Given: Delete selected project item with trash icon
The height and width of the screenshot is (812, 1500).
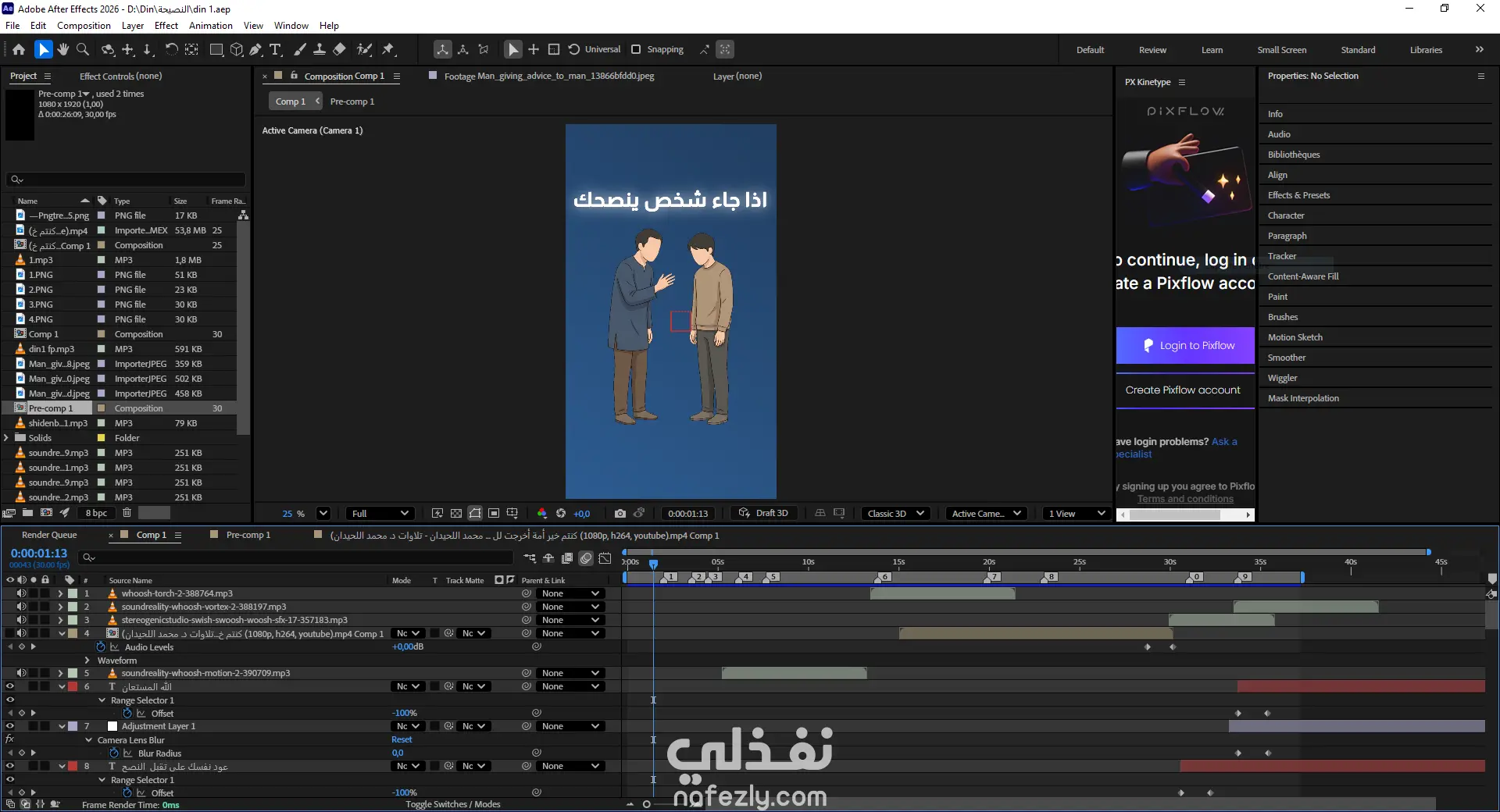Looking at the screenshot, I should [x=127, y=513].
